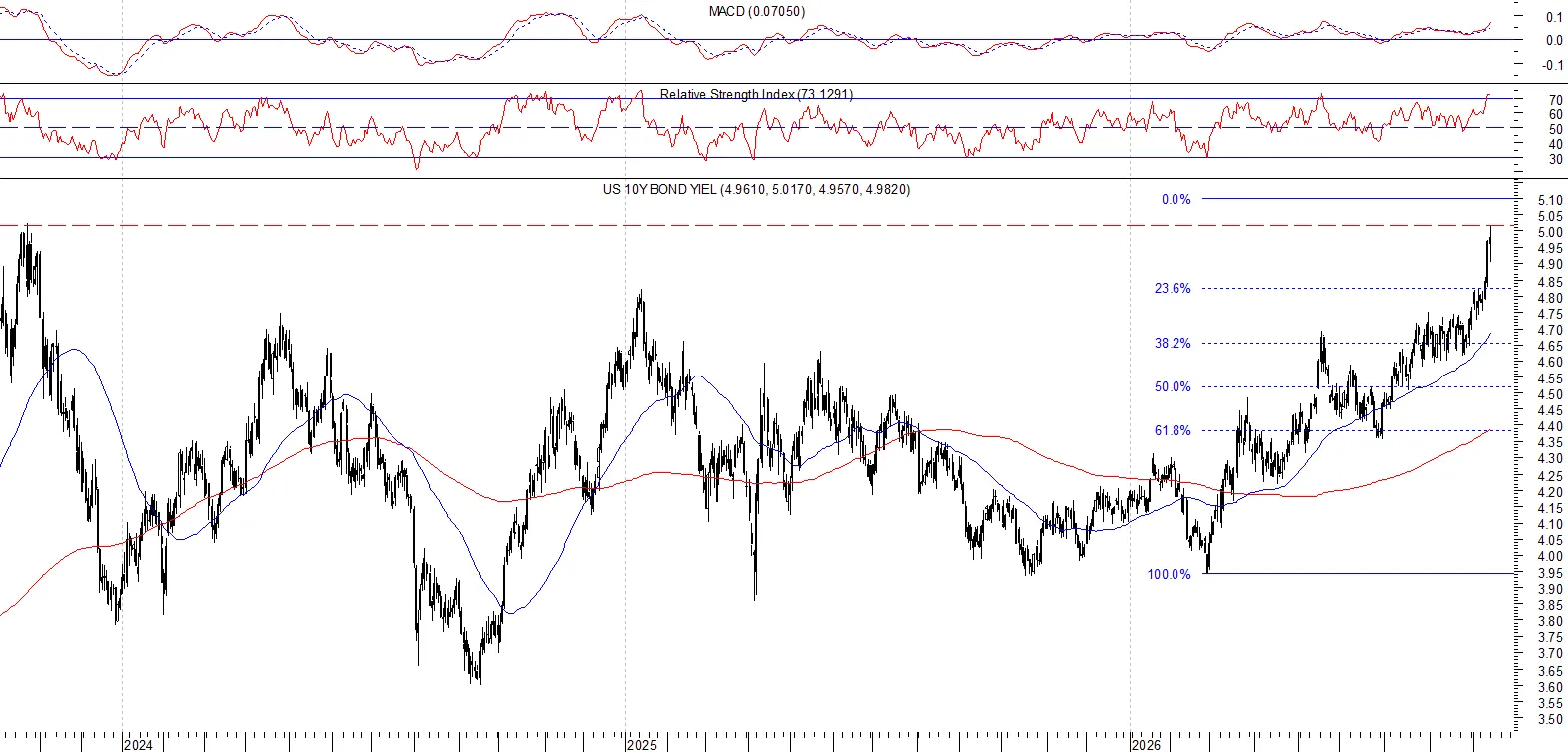
Task: Click the 30 level on the RSI axis
Action: 1555,160
